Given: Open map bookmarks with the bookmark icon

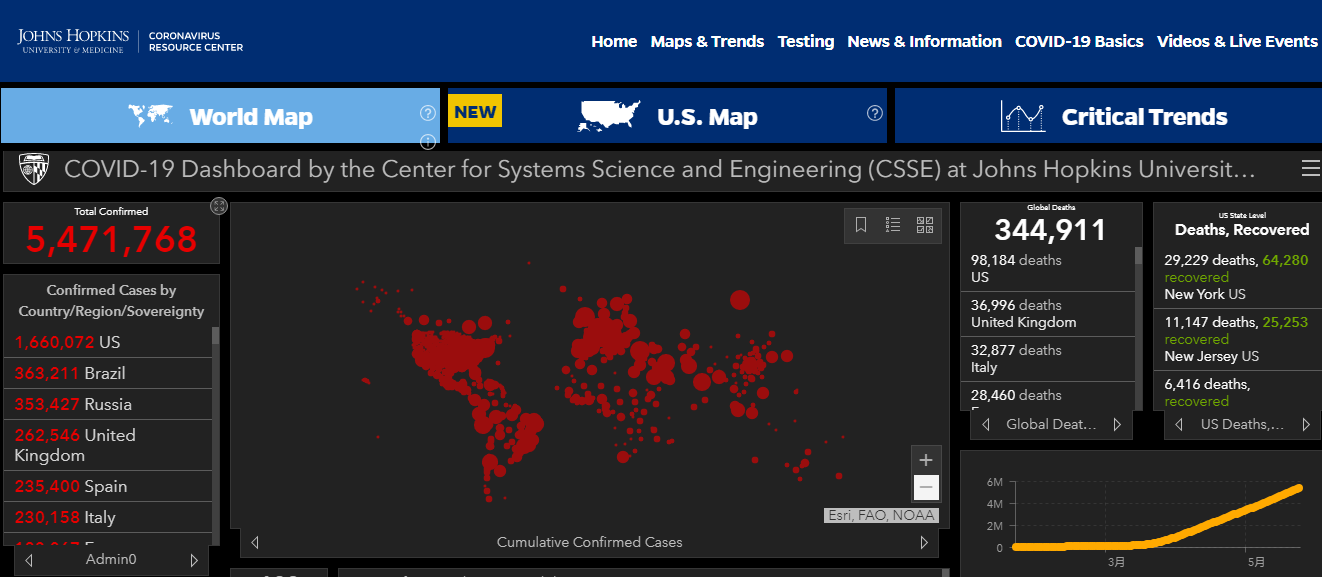Looking at the screenshot, I should pos(861,225).
